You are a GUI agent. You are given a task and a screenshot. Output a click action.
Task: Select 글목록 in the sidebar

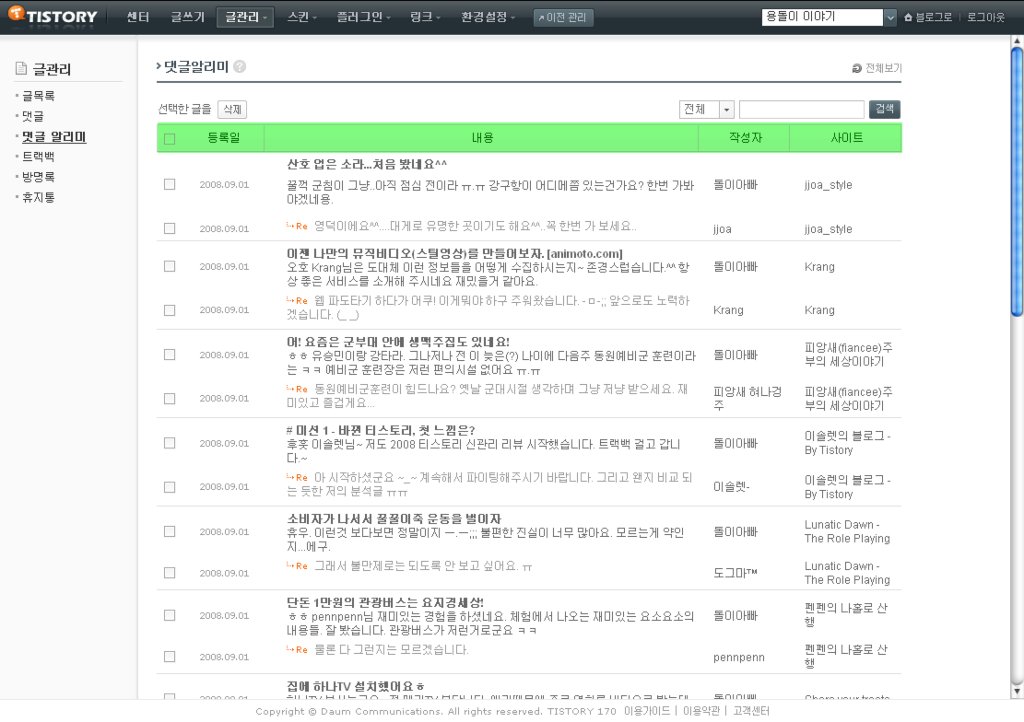click(x=38, y=96)
